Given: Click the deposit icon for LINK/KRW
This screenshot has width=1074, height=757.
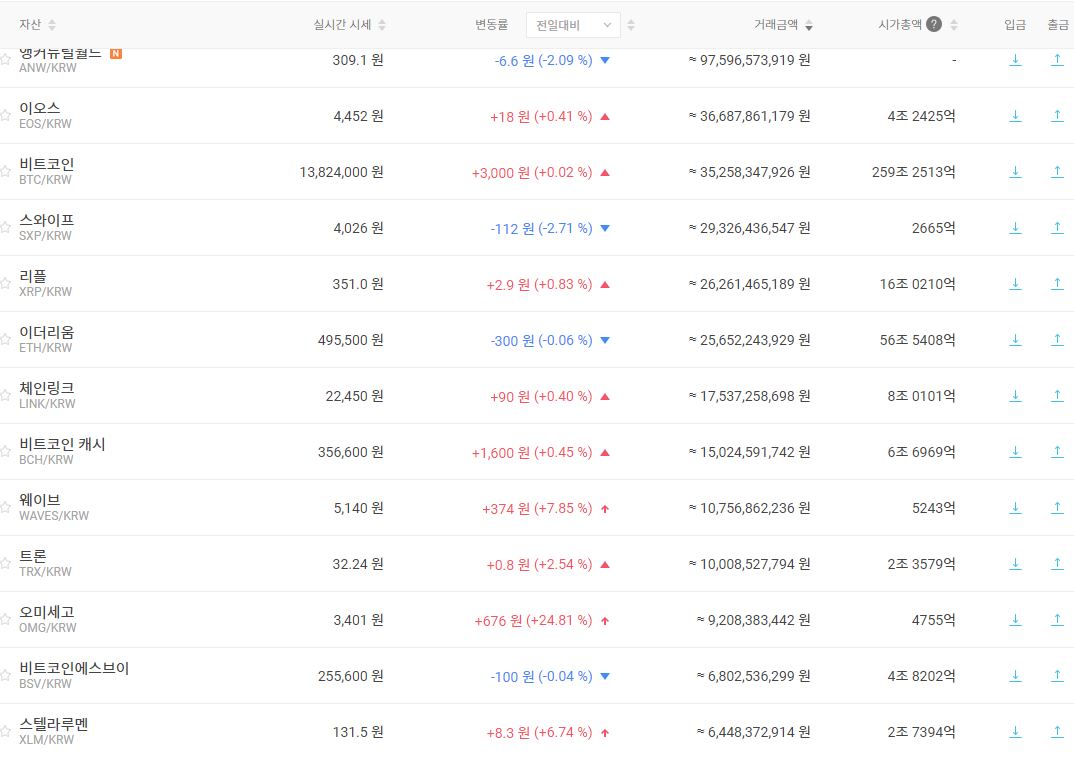Looking at the screenshot, I should click(1015, 396).
